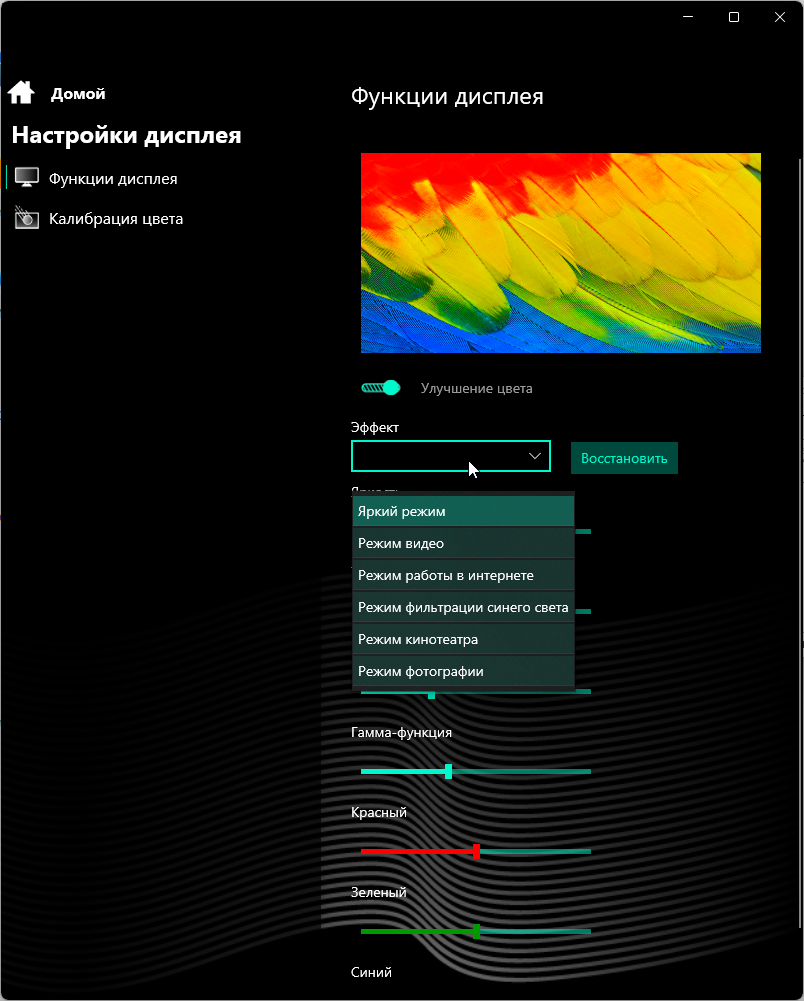804x1001 pixels.
Task: Click the Красный slider handle
Action: click(476, 851)
